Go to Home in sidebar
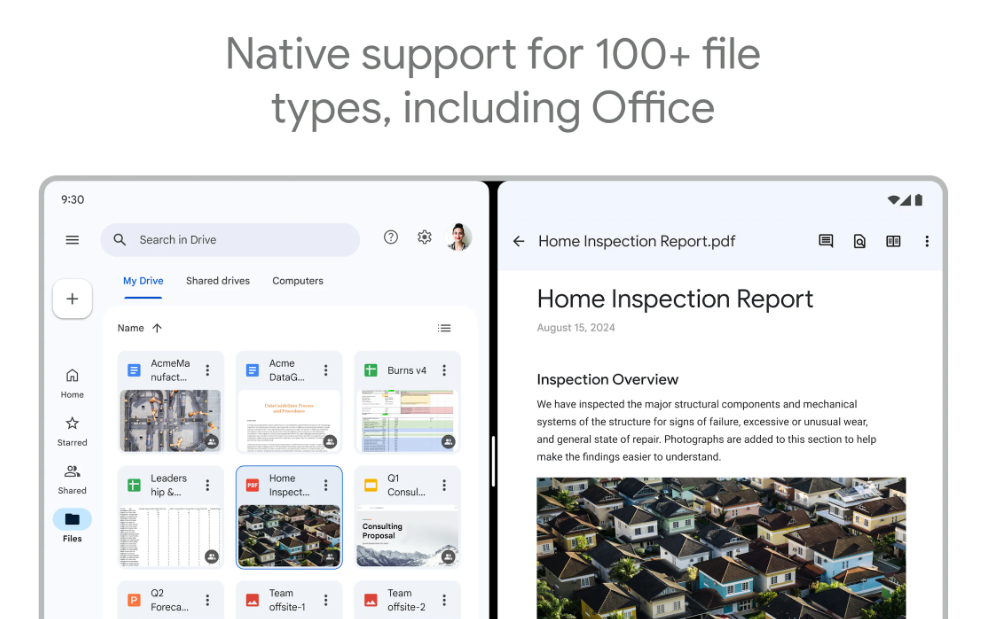 click(72, 383)
